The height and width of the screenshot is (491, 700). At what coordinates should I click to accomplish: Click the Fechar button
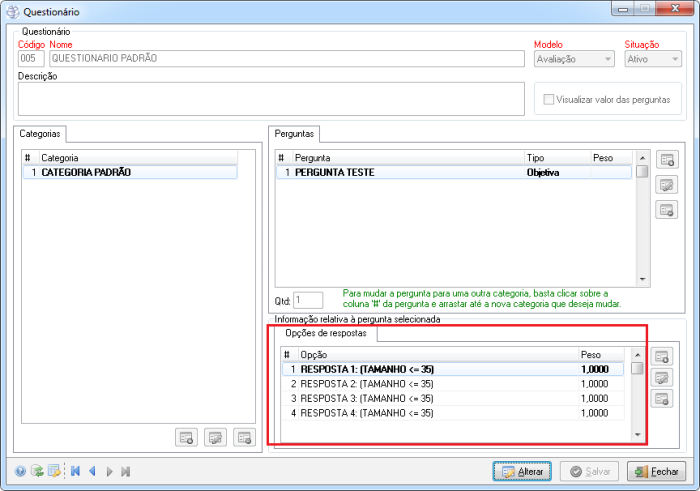tap(655, 471)
